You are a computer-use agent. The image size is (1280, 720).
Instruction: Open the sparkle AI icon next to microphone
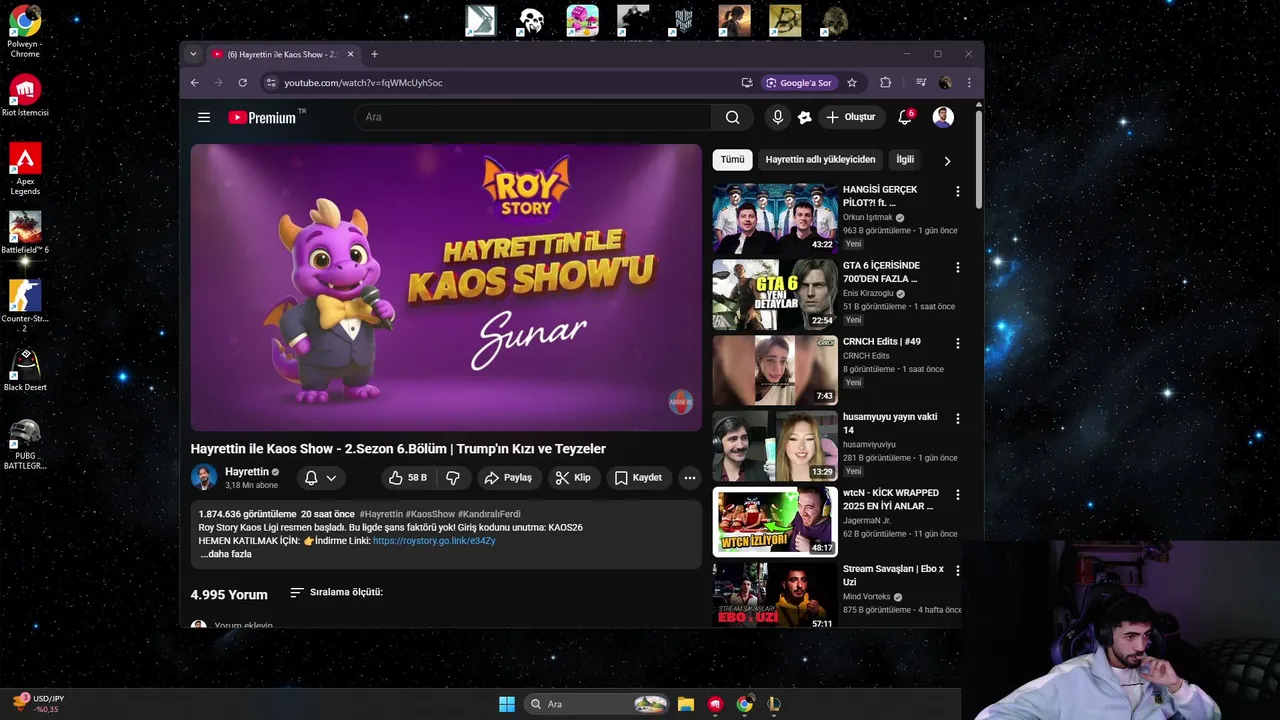point(805,117)
